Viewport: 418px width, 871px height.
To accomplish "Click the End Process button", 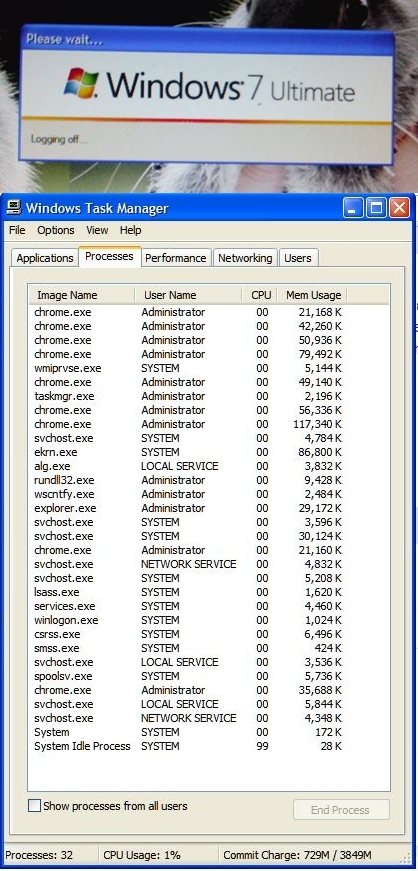I will pos(341,810).
